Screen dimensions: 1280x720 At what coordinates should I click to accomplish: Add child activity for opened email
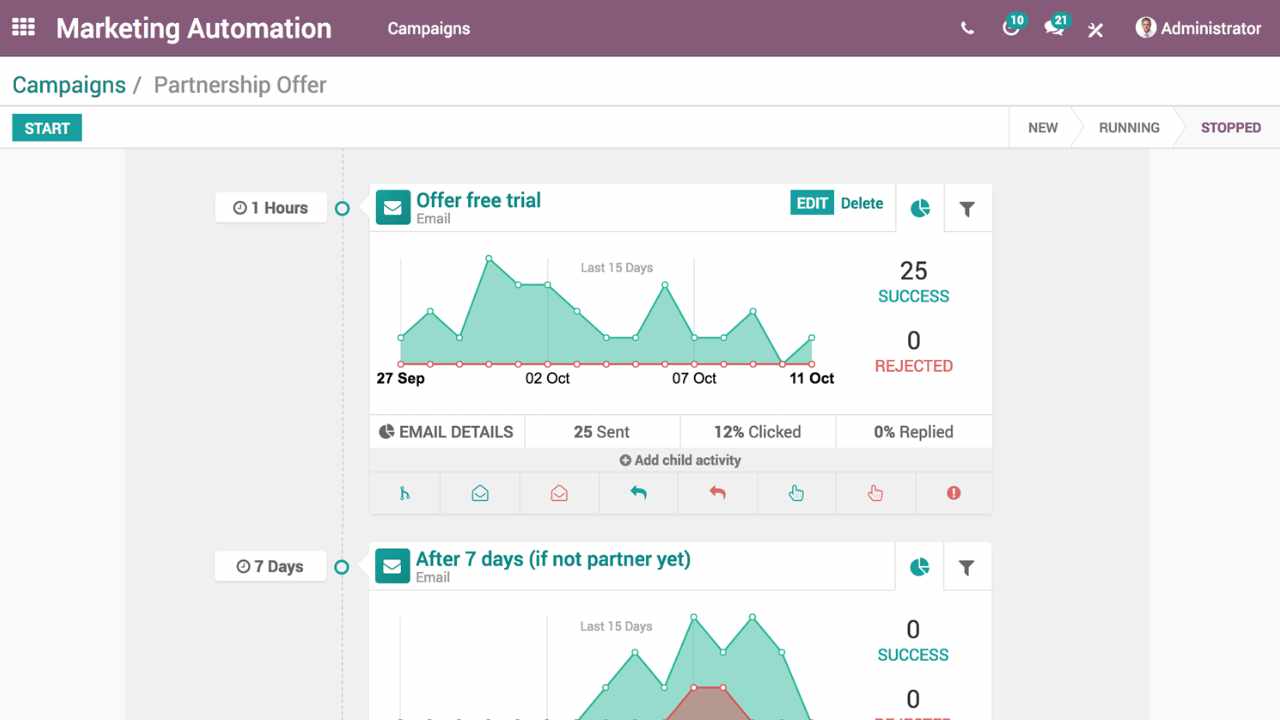click(480, 493)
